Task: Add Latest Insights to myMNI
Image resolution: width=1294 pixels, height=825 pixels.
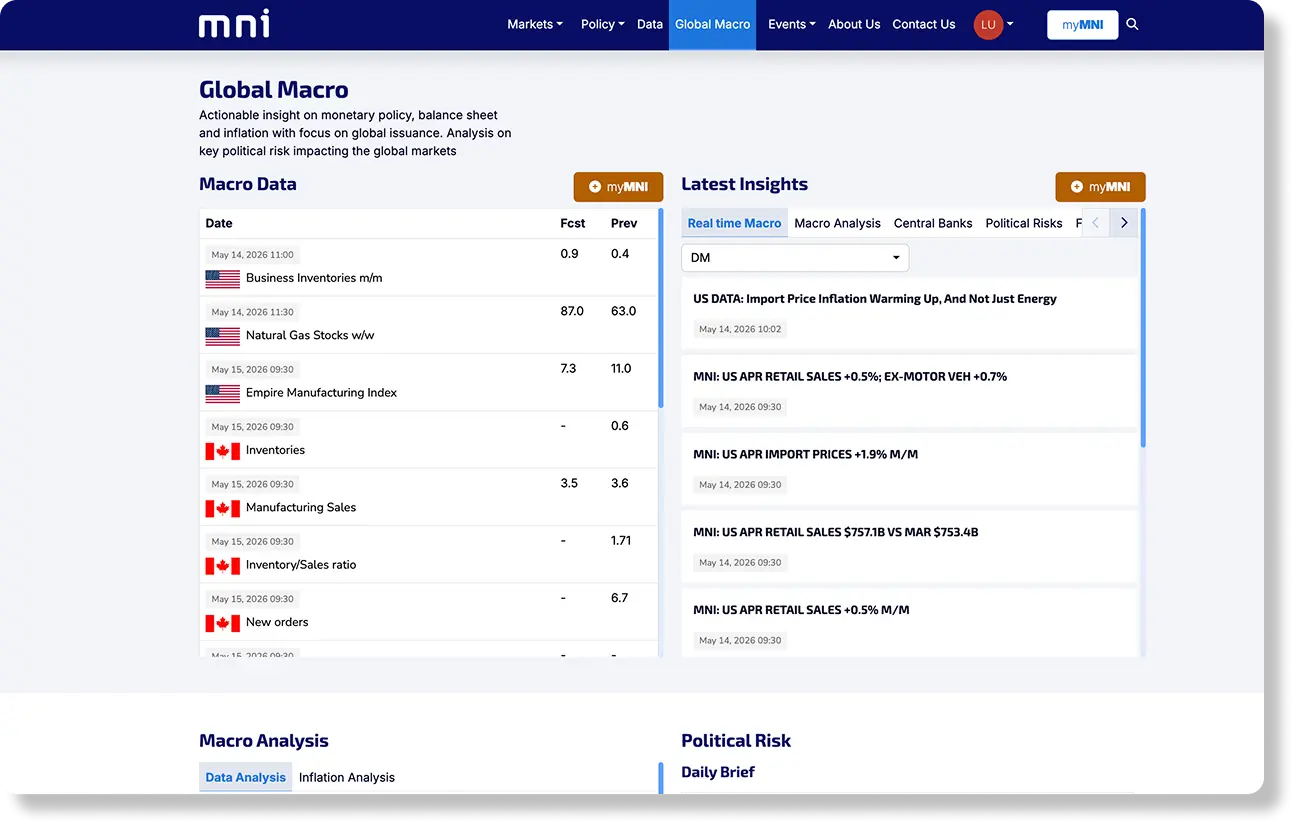Action: pyautogui.click(x=1100, y=187)
